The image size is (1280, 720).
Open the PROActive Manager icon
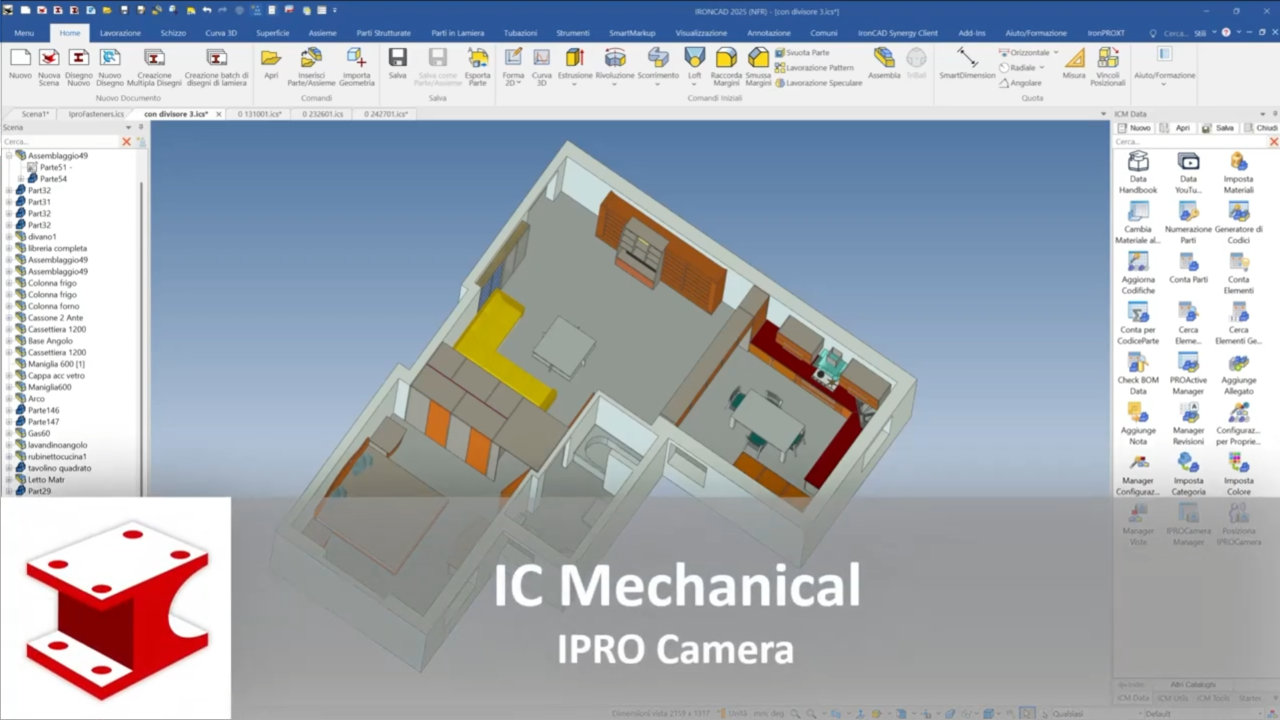pos(1189,363)
